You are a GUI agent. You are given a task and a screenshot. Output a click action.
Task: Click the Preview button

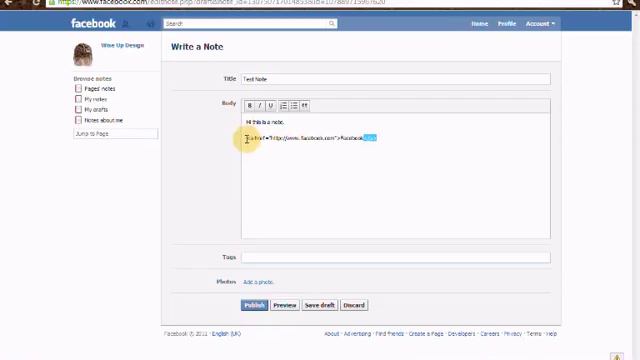coord(284,305)
